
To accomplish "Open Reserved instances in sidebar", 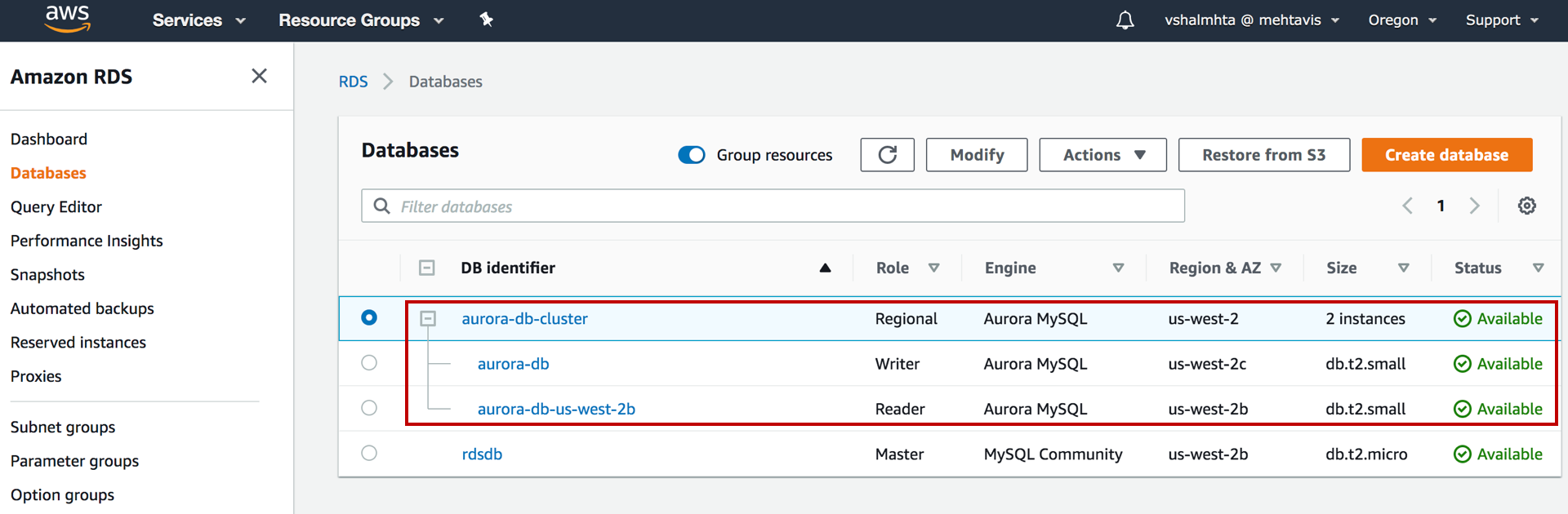I will coord(78,343).
